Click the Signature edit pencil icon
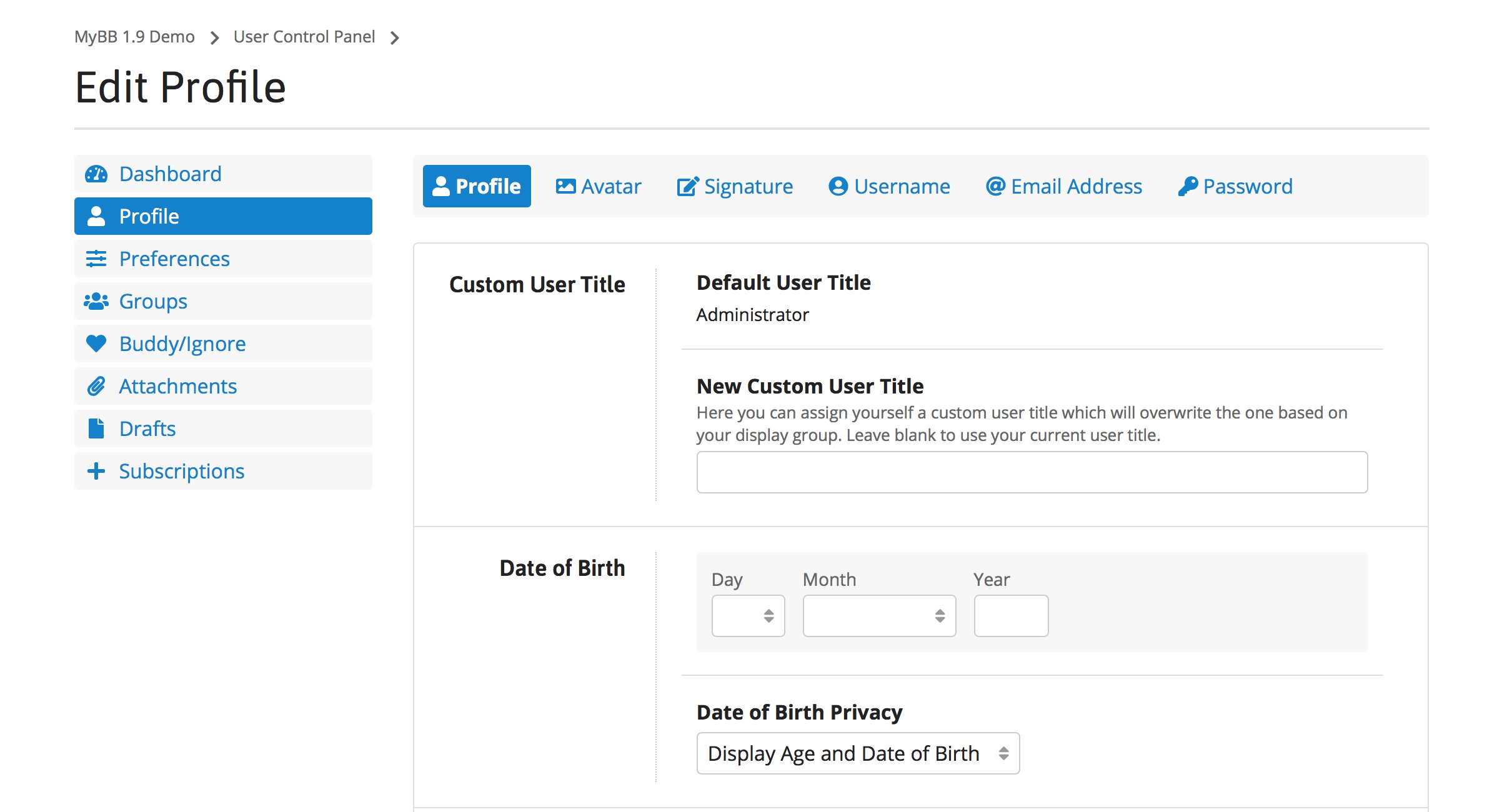Viewport: 1502px width, 812px height. 688,186
